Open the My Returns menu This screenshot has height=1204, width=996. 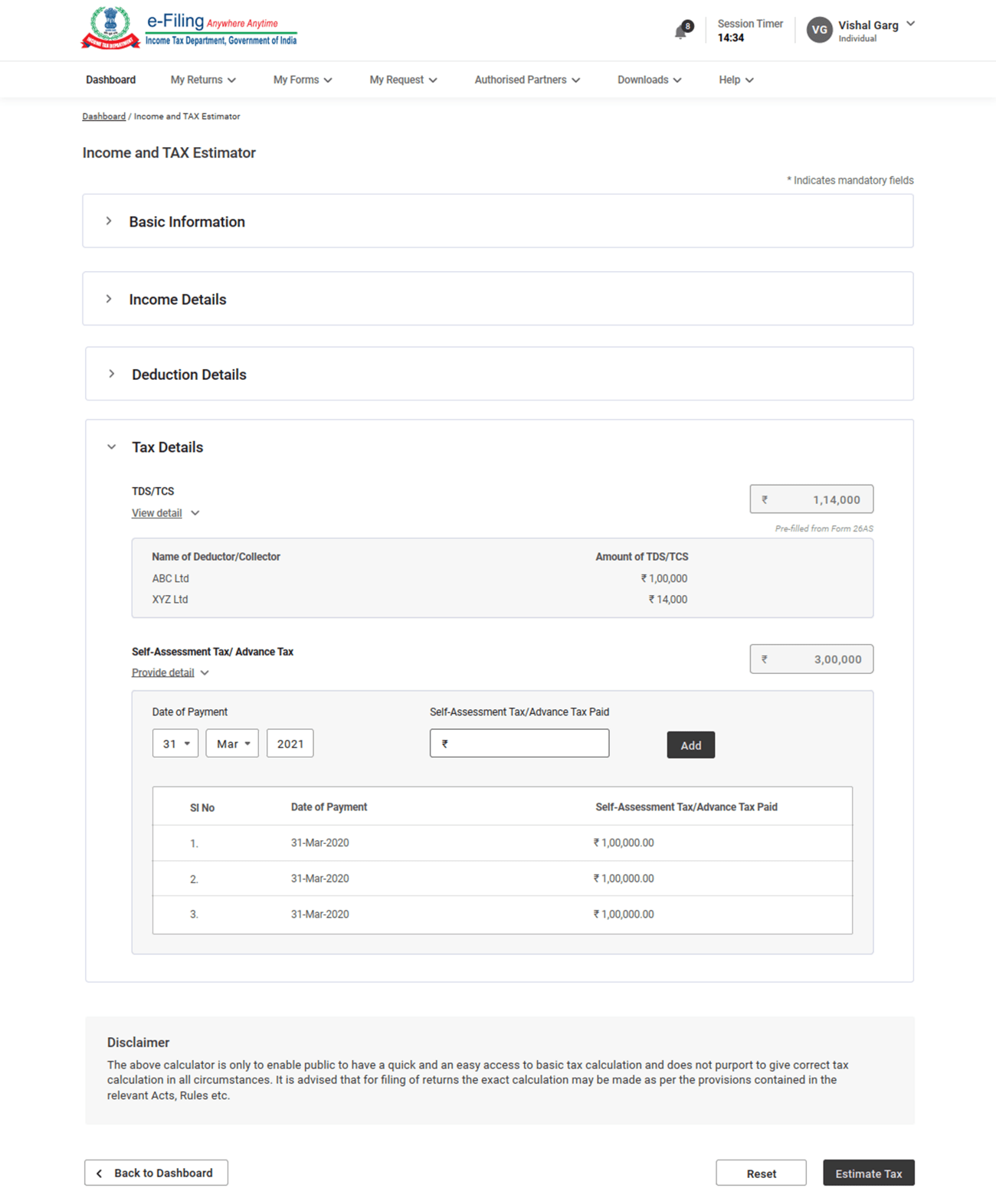point(203,80)
